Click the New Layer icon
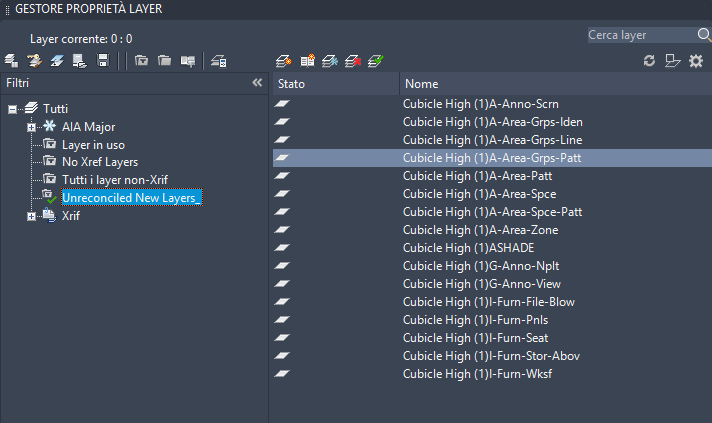 pyautogui.click(x=284, y=61)
